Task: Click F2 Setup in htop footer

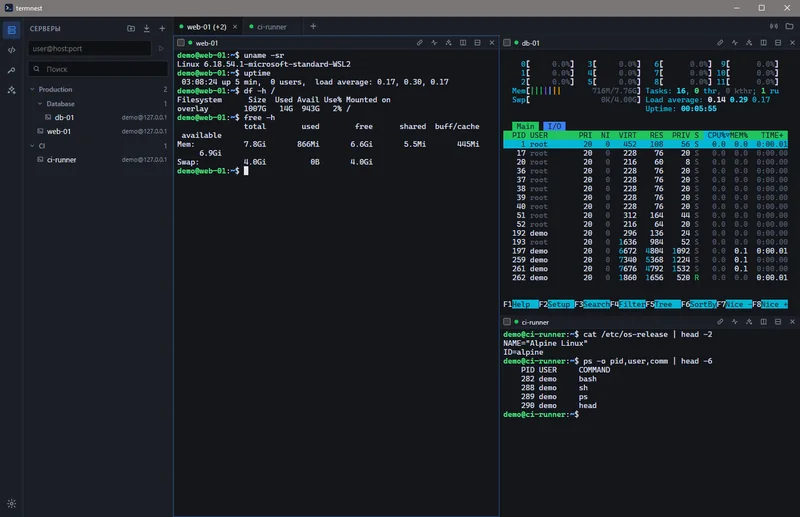Action: tap(556, 305)
